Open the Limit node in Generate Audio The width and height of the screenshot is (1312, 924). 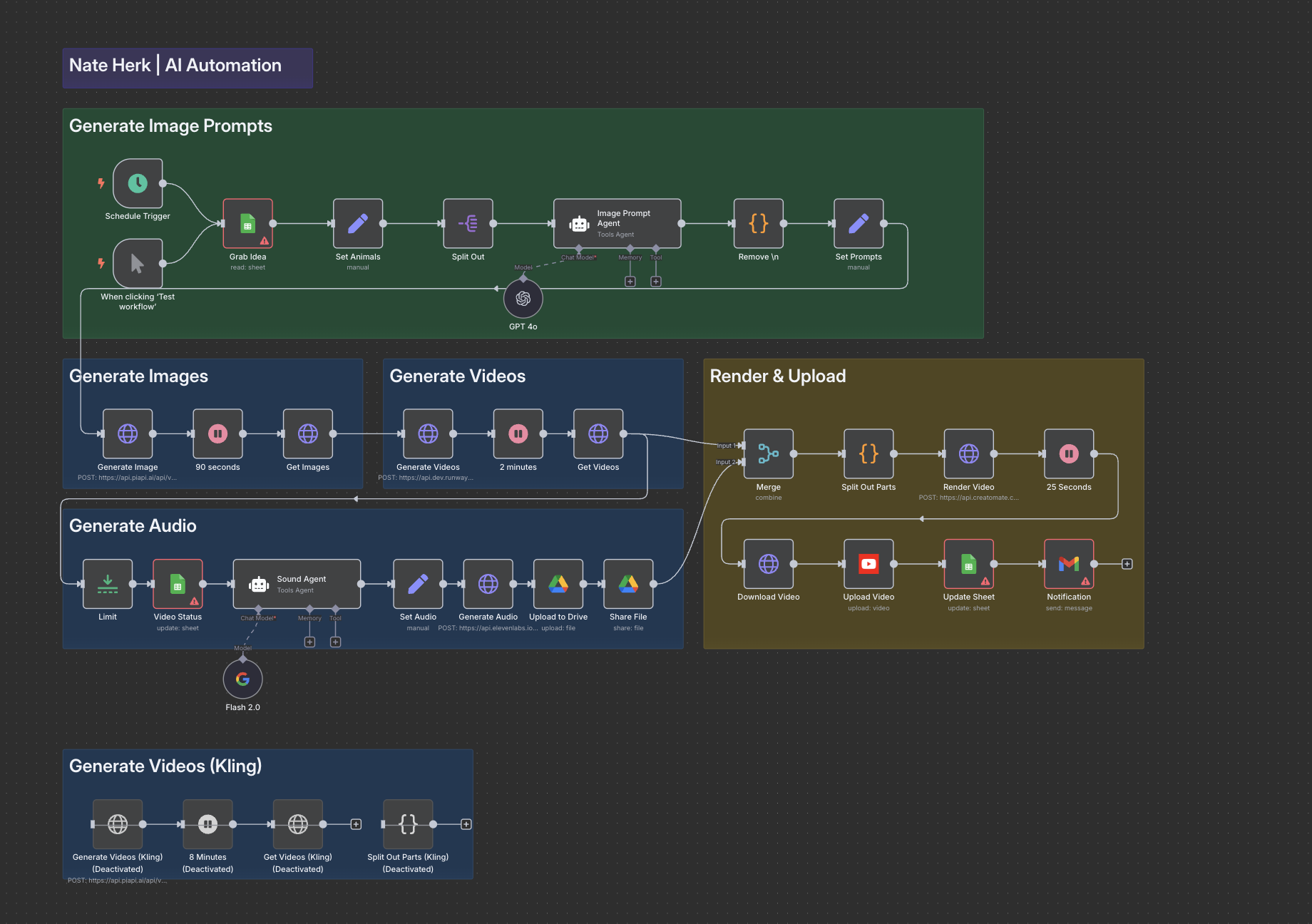click(108, 585)
